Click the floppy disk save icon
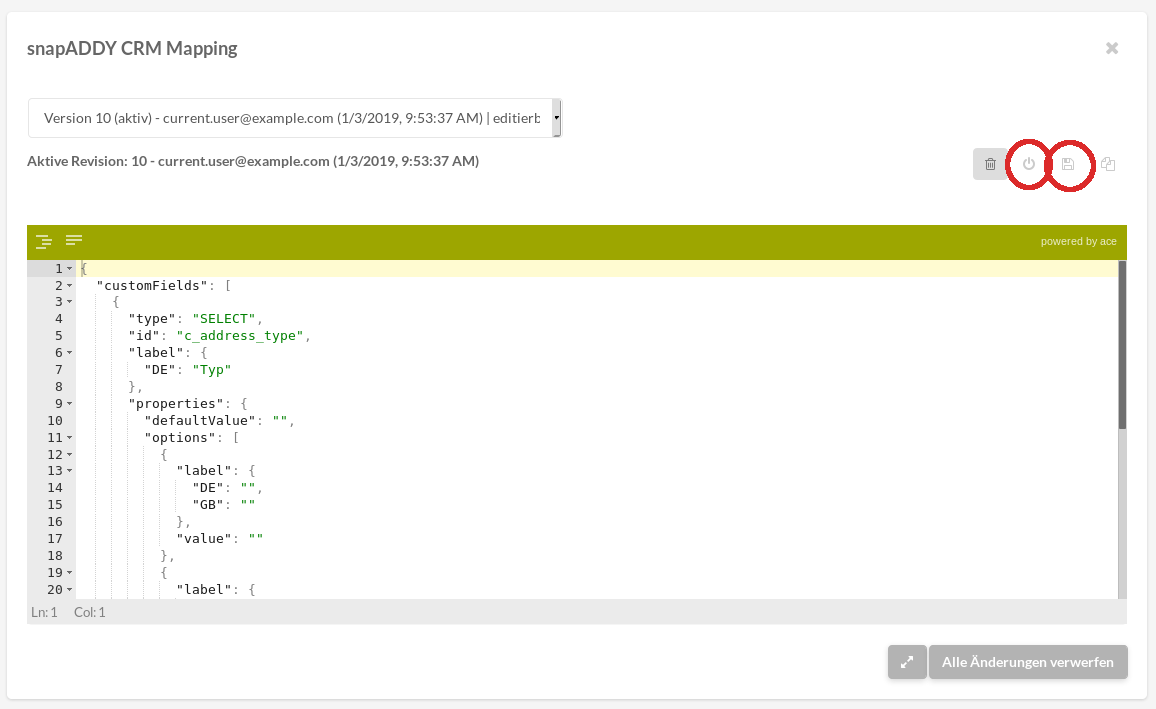1156x709 pixels. pyautogui.click(x=1068, y=164)
